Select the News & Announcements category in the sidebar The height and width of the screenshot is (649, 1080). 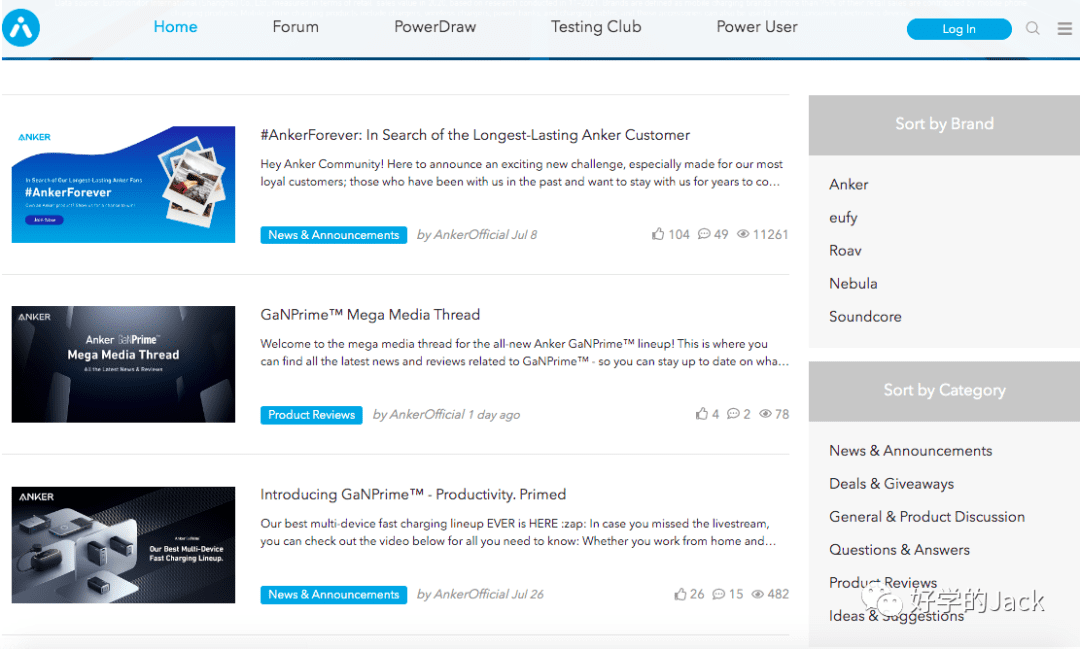pos(911,451)
